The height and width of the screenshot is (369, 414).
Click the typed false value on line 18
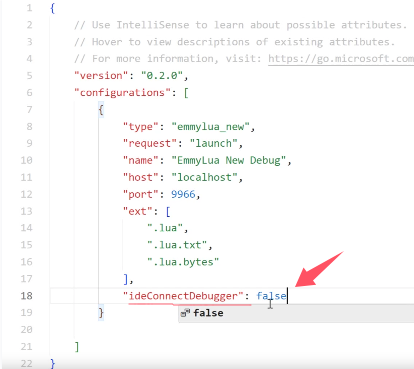click(271, 296)
